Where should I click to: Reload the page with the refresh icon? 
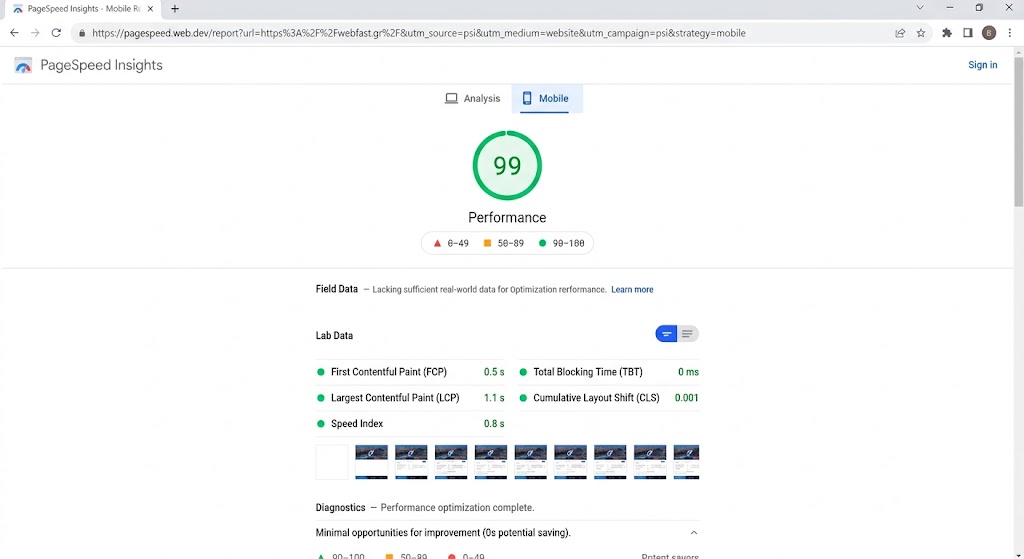tap(56, 33)
